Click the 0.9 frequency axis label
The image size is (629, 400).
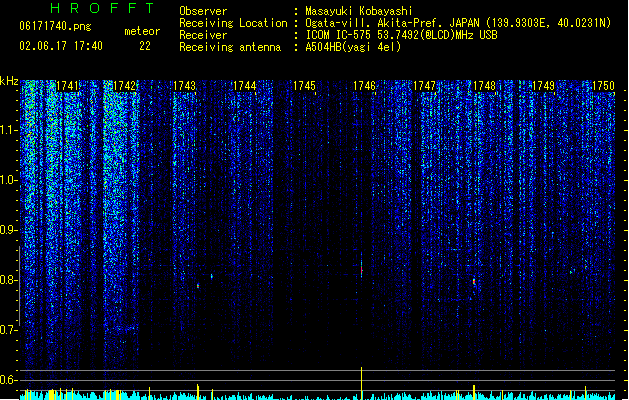click(x=8, y=230)
